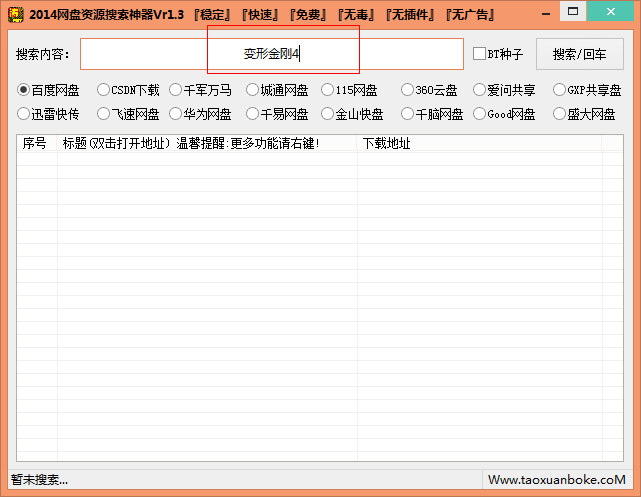The width and height of the screenshot is (641, 497).
Task: Click the search content input field
Action: click(x=272, y=54)
